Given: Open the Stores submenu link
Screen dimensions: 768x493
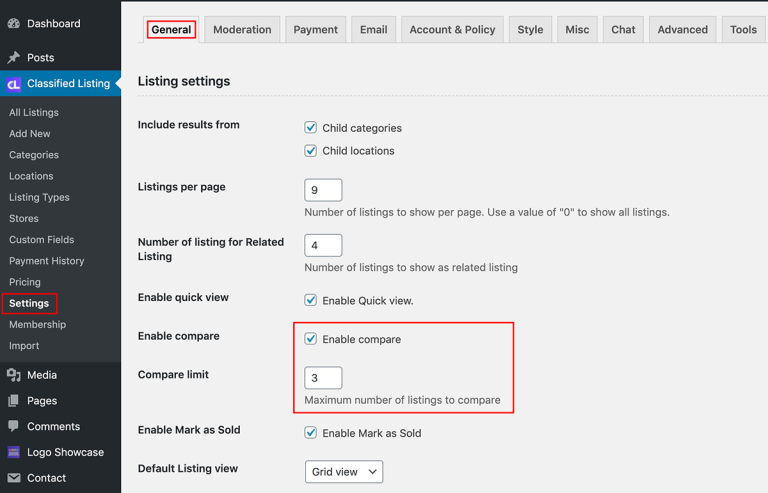Looking at the screenshot, I should [x=24, y=218].
